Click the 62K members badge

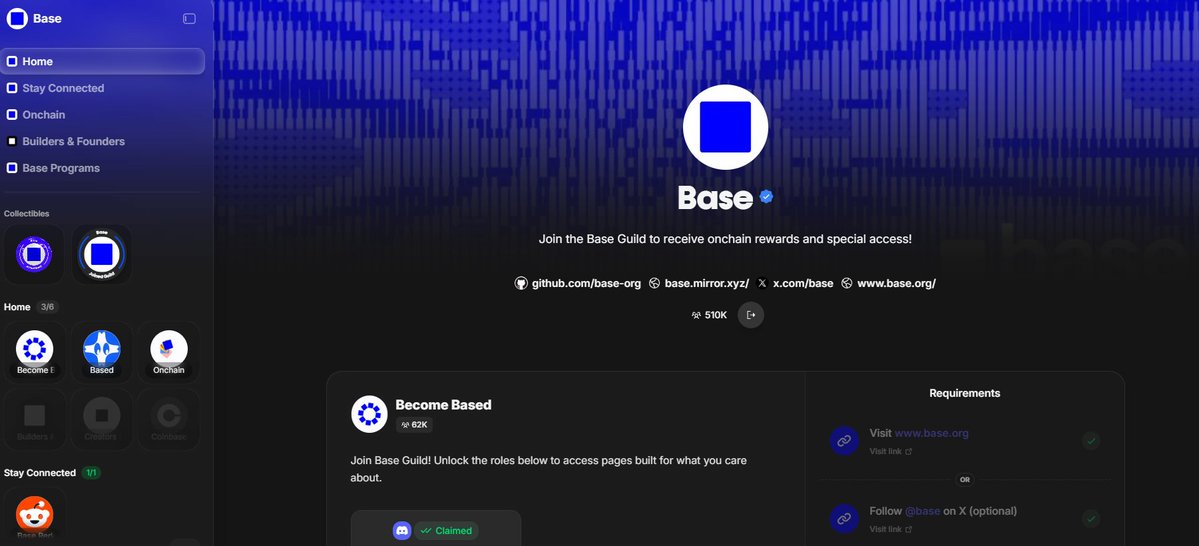pyautogui.click(x=414, y=424)
